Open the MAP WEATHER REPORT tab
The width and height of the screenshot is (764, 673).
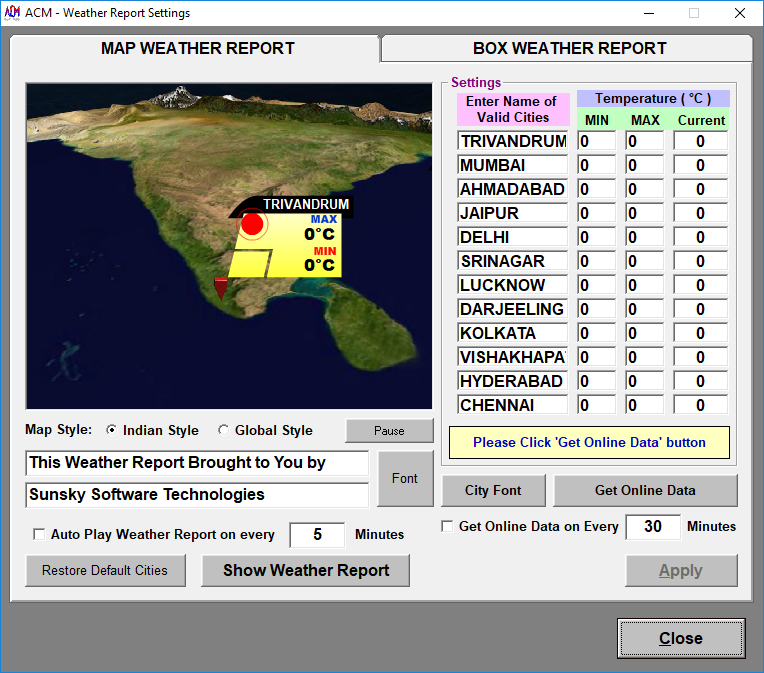[197, 48]
